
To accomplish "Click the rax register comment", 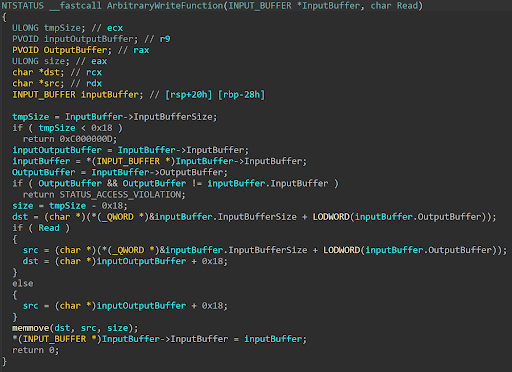I will pyautogui.click(x=141, y=50).
